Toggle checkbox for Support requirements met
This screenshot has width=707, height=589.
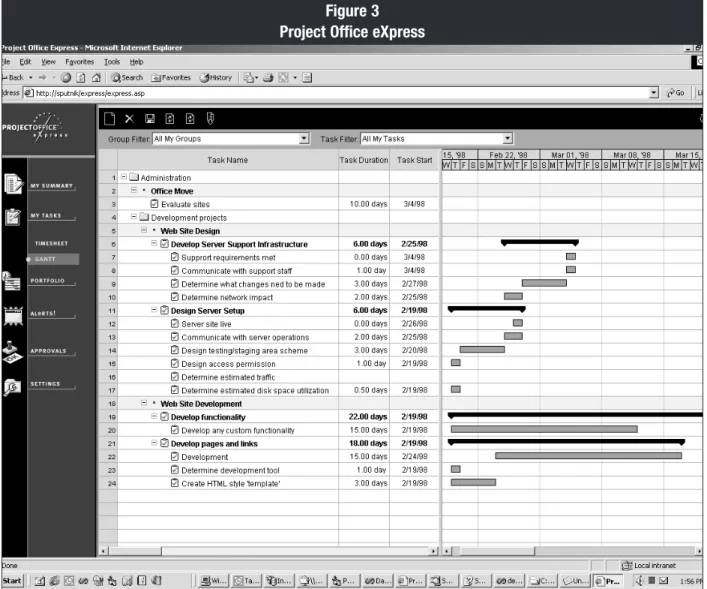tap(175, 257)
